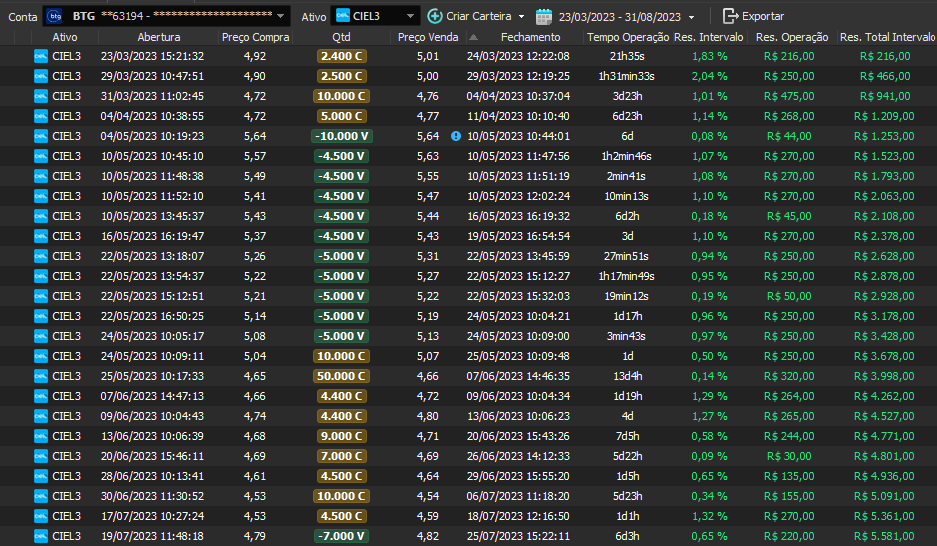Click the Res. Operação column header
The image size is (937, 546).
pos(793,37)
